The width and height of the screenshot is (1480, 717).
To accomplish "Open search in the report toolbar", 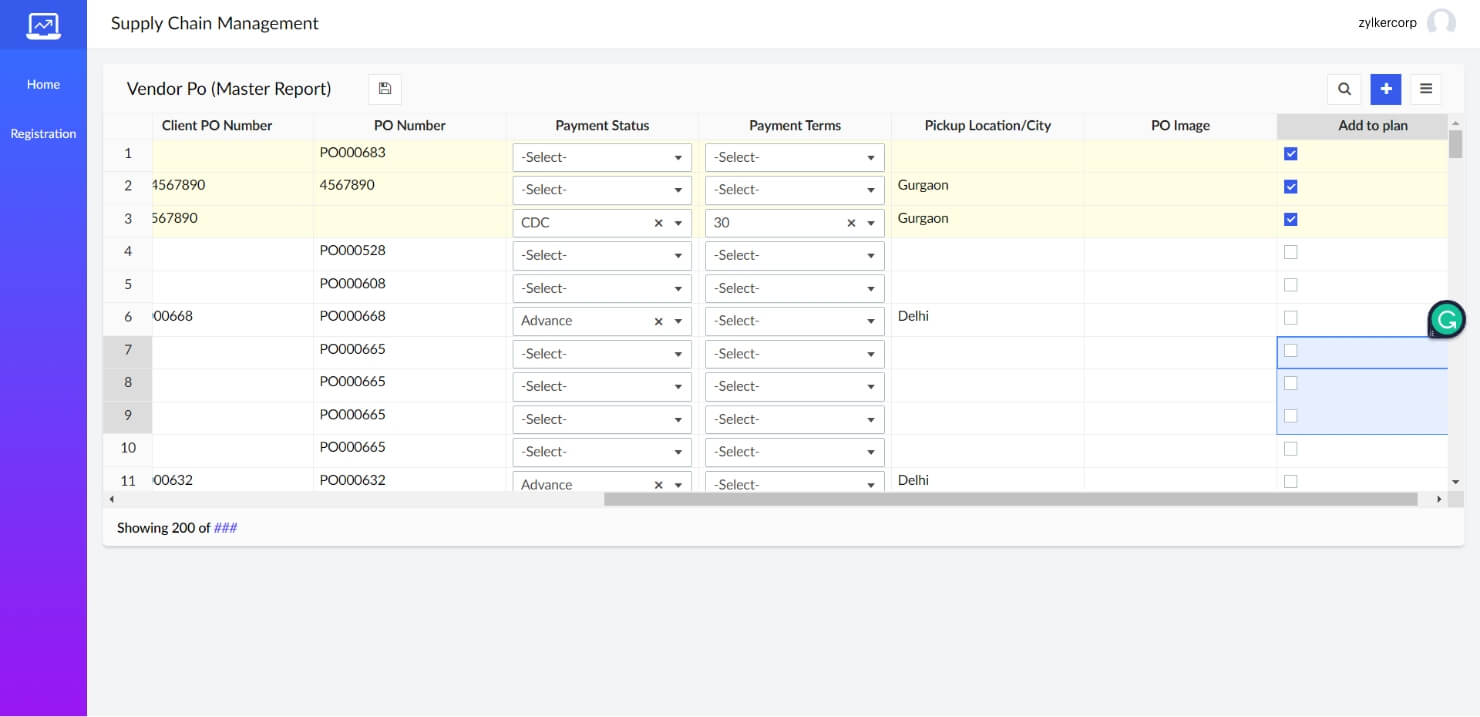I will [1344, 89].
